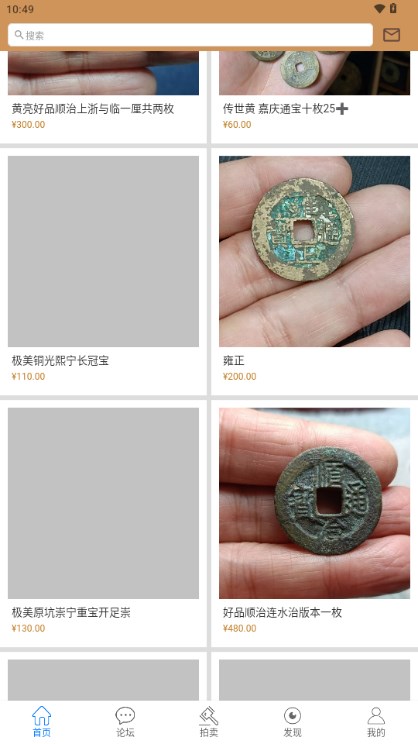Open the grey placeholder image of 极美铜光熙宁长冠宝
418x744 pixels.
103,251
